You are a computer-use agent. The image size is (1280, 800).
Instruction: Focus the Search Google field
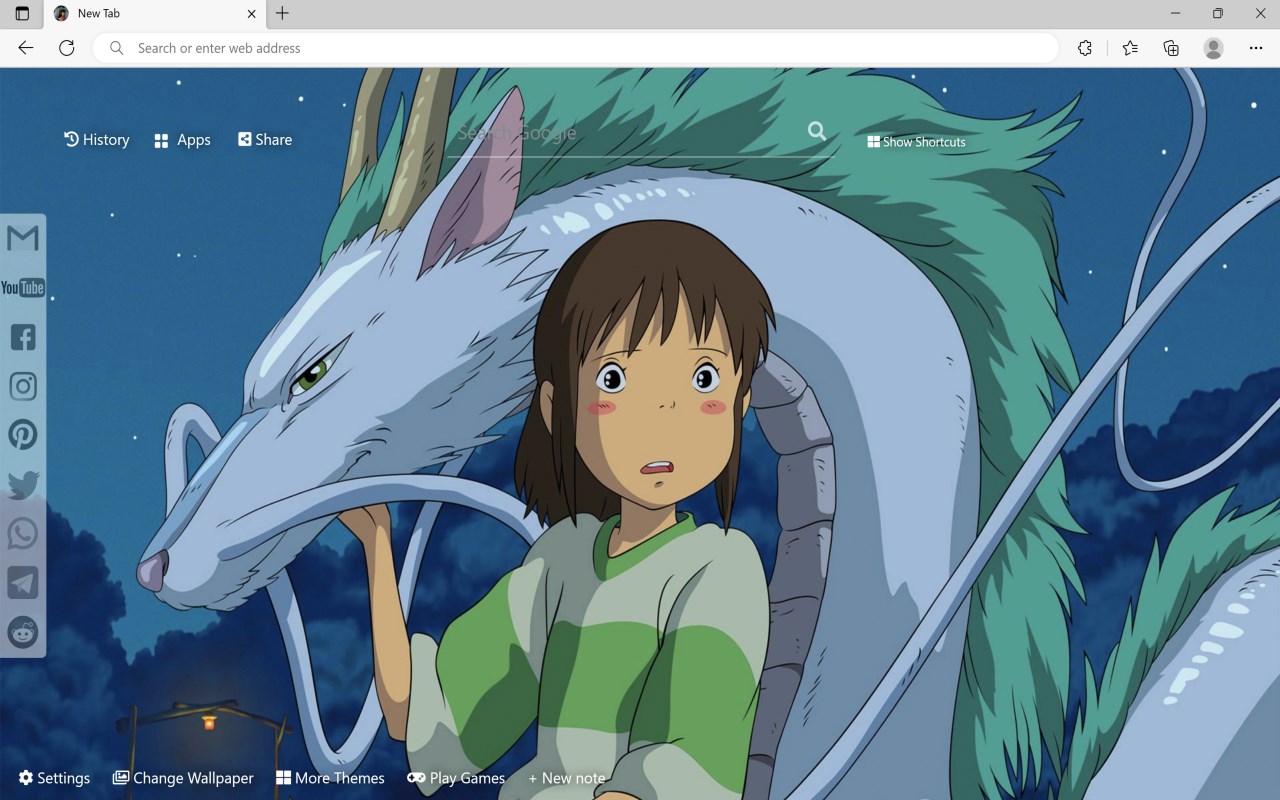coord(625,133)
